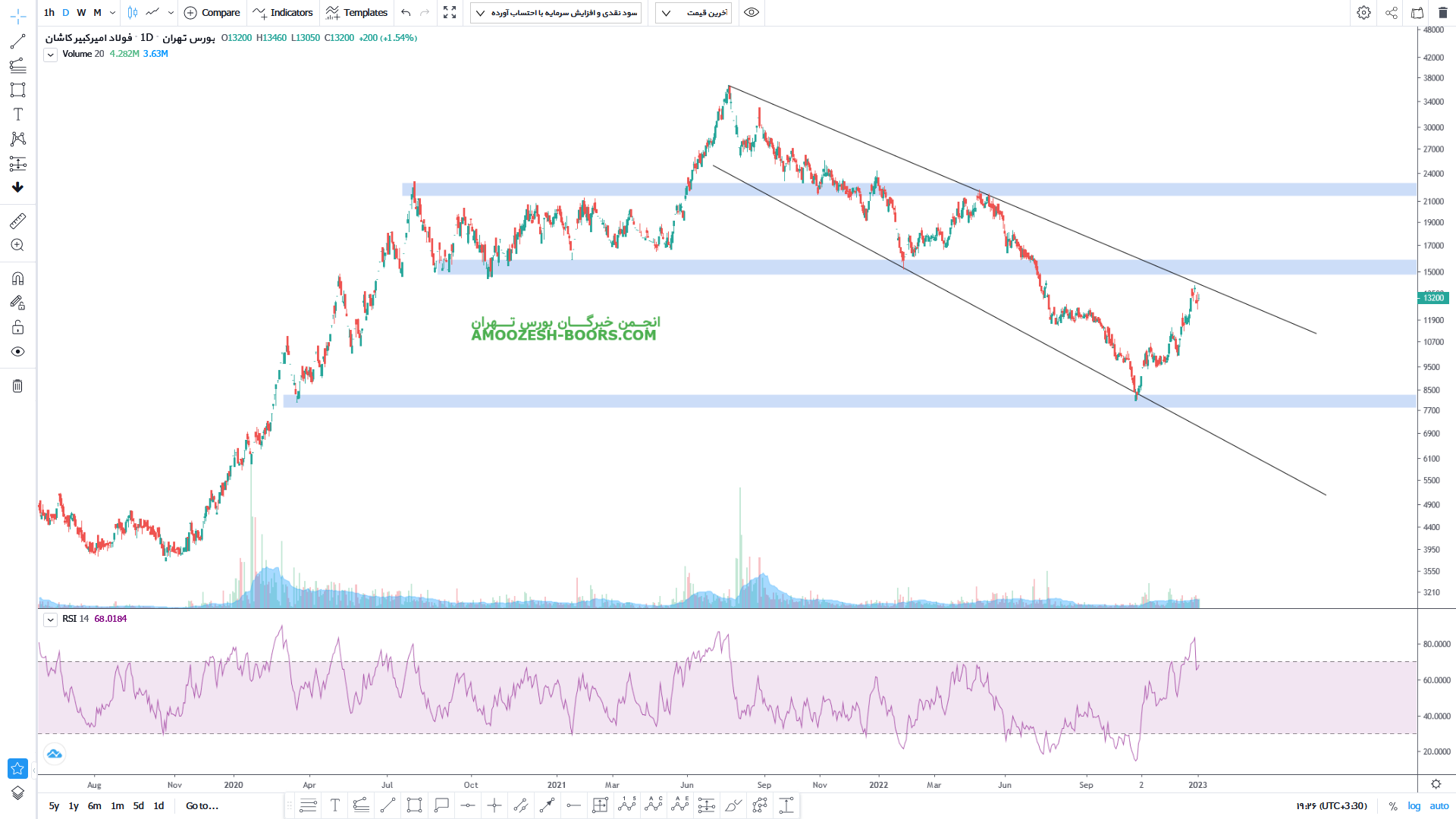Click the Compare button
The height and width of the screenshot is (819, 1456).
point(212,13)
